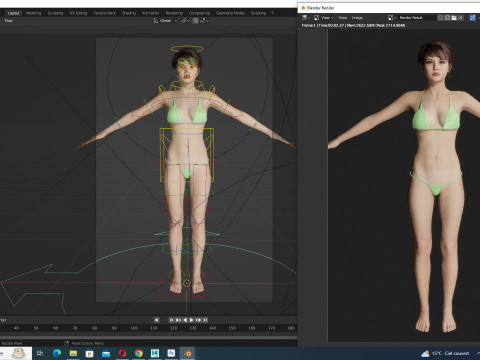Screen dimensions: 480x360
Task: Click the blue icon at render header's right end
Action: point(473,18)
